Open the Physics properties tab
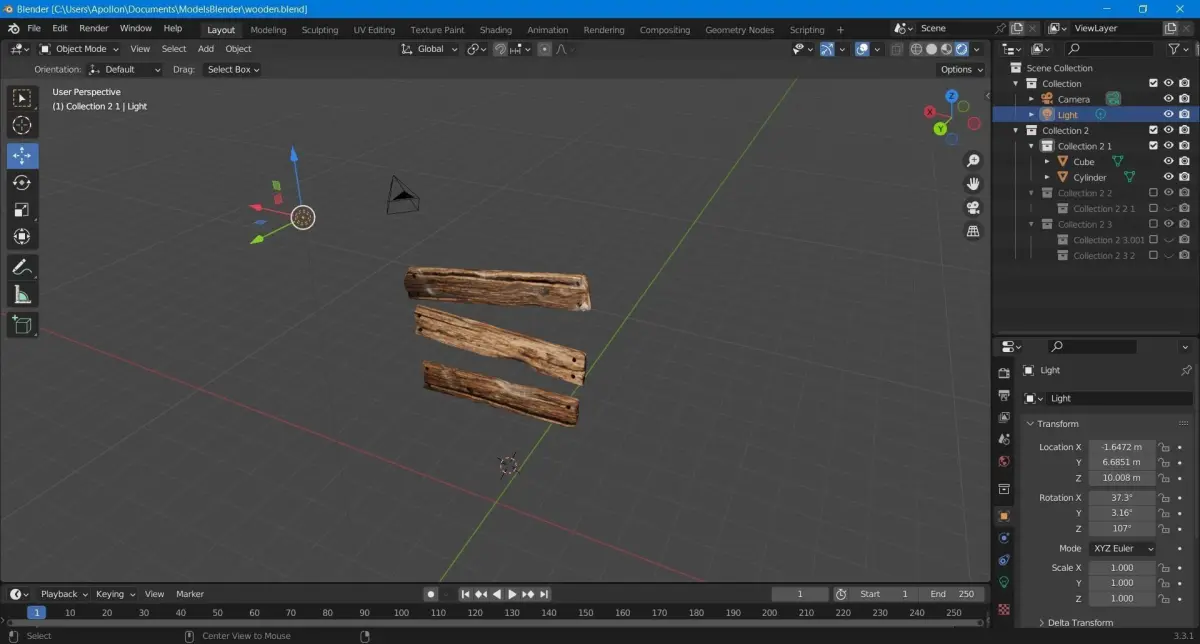 (1004, 538)
